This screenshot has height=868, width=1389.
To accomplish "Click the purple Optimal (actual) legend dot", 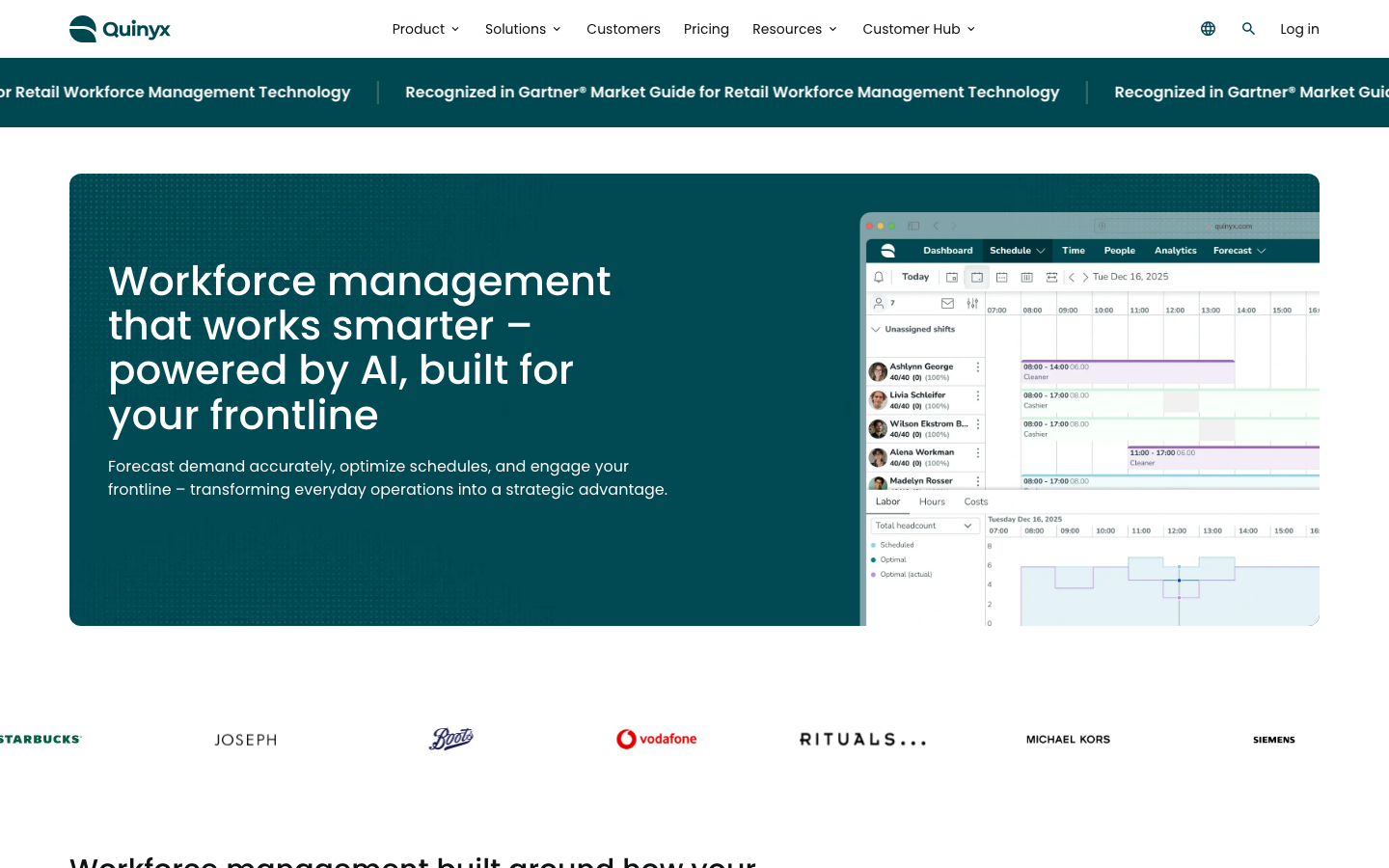I will 874,574.
